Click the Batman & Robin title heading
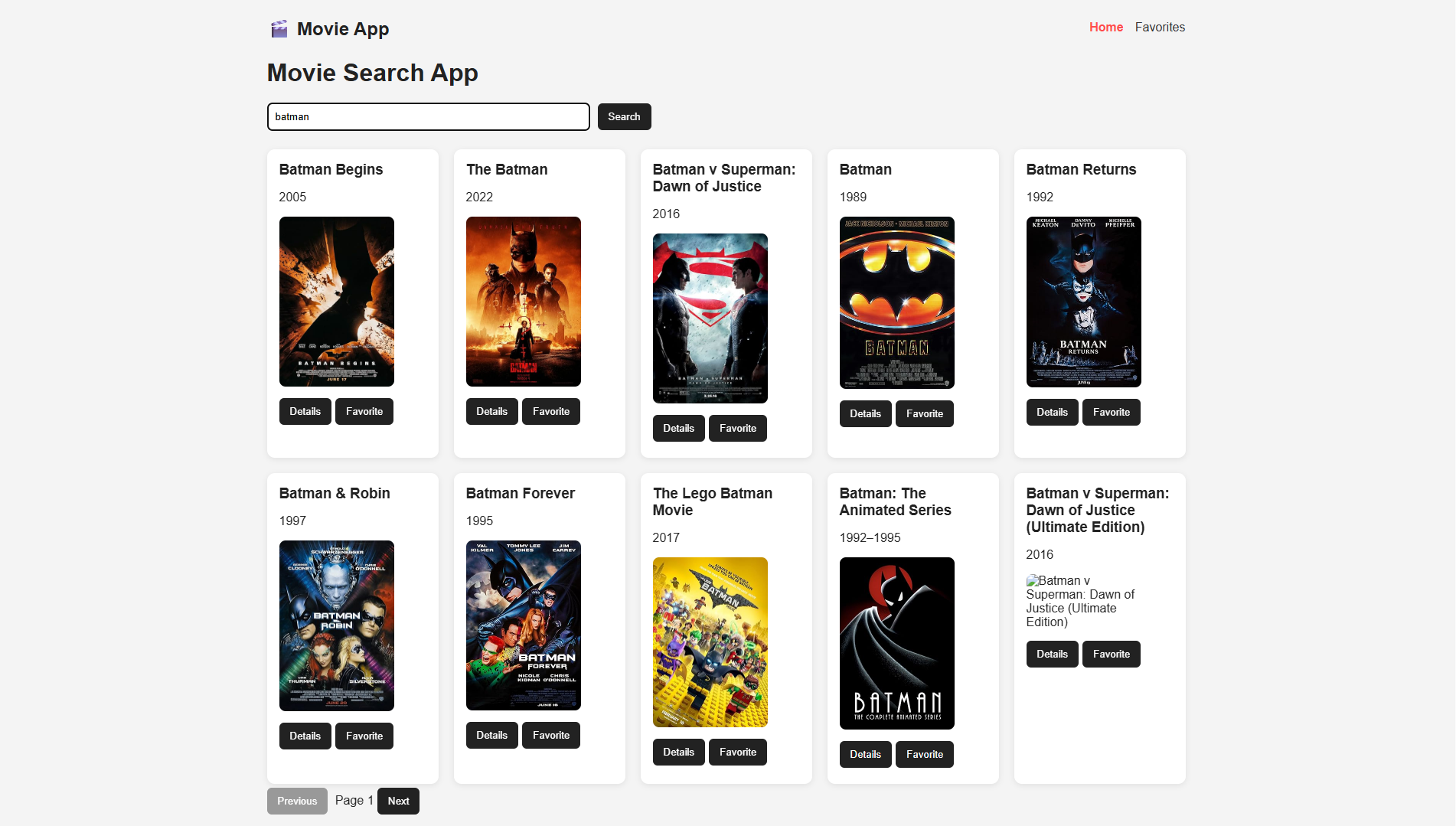Viewport: 1456px width, 826px height. 335,494
